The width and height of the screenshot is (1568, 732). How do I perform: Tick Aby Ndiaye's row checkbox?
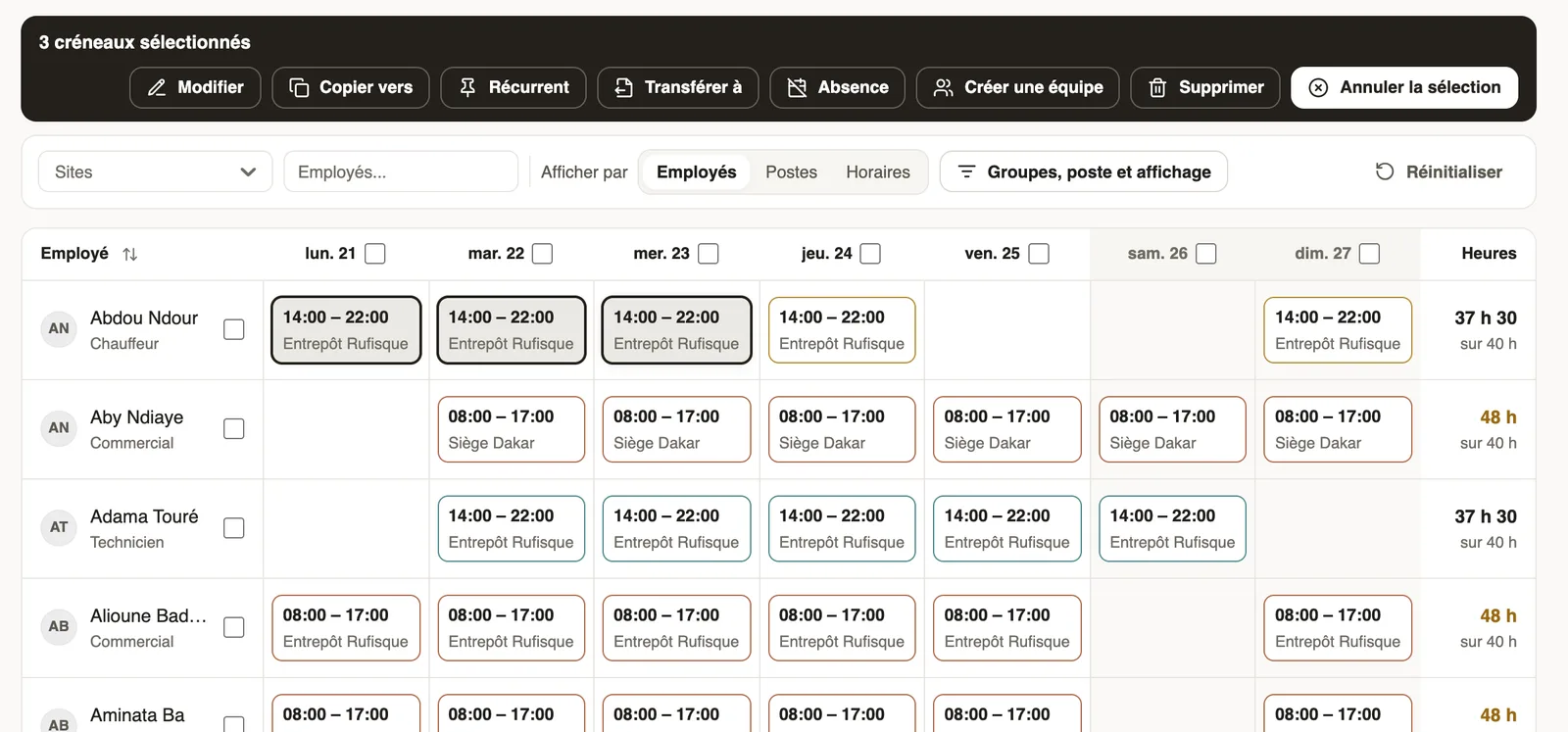233,429
